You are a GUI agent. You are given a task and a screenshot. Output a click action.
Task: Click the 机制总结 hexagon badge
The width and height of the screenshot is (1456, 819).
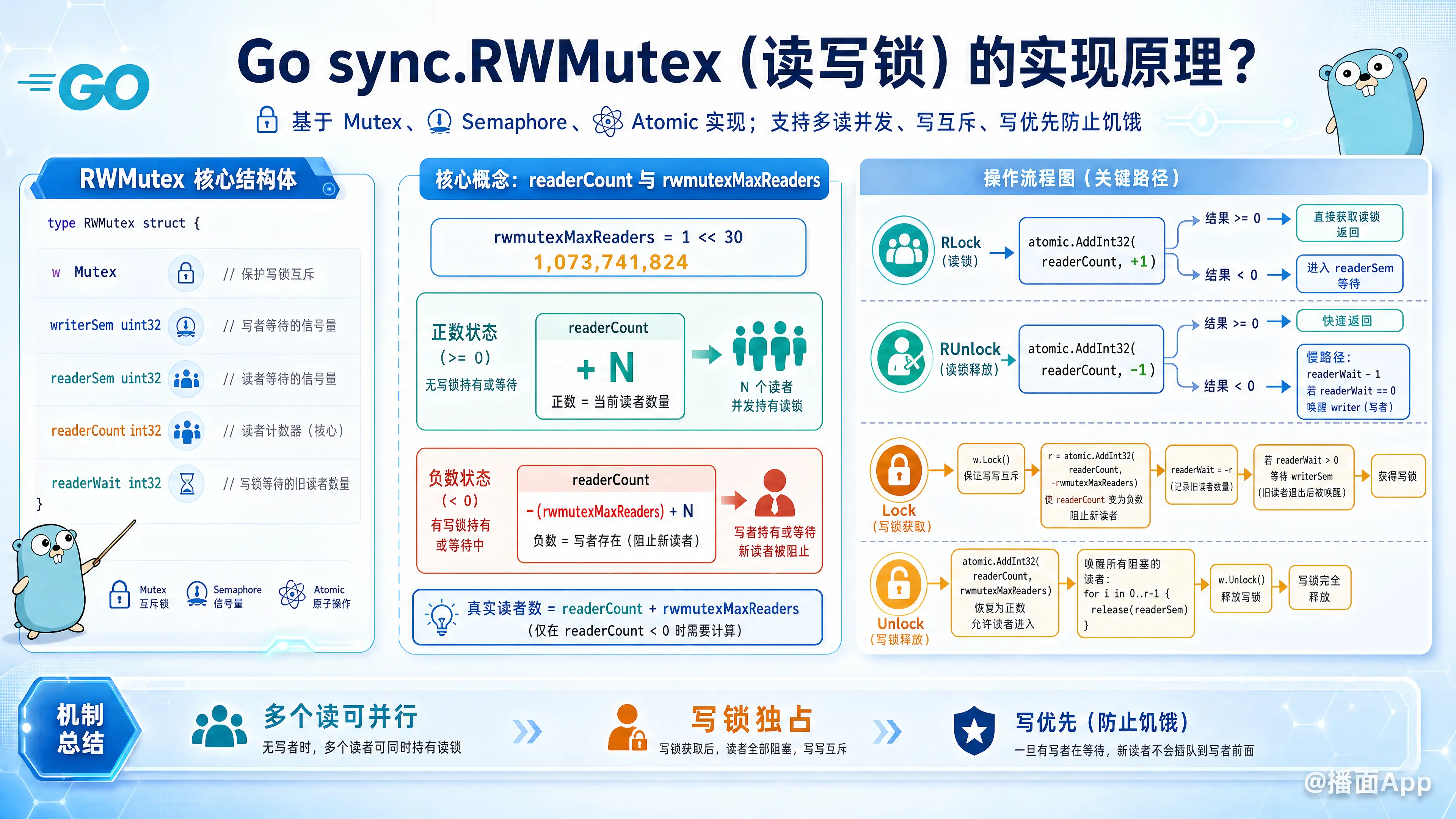(x=79, y=729)
